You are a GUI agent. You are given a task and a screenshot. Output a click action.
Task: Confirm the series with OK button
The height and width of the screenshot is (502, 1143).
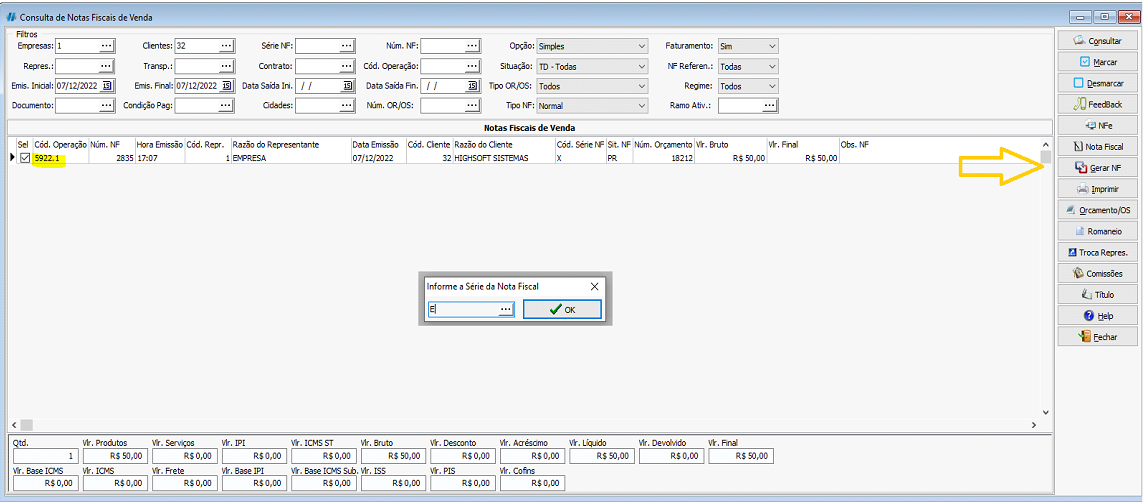click(x=562, y=310)
